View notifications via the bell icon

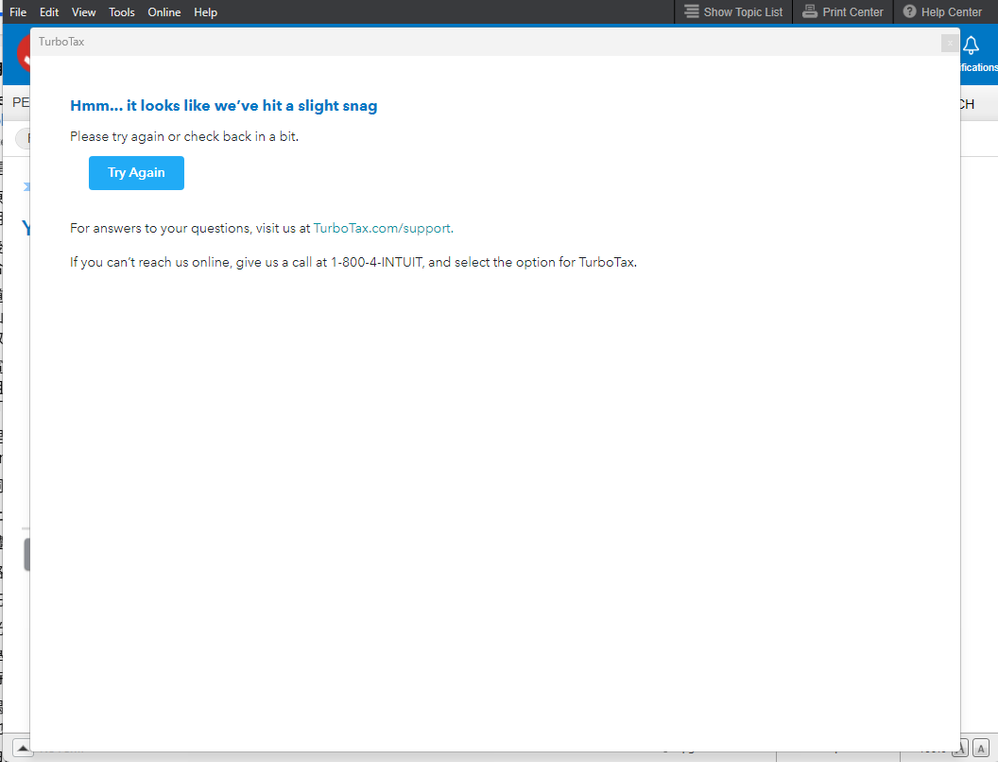point(970,46)
